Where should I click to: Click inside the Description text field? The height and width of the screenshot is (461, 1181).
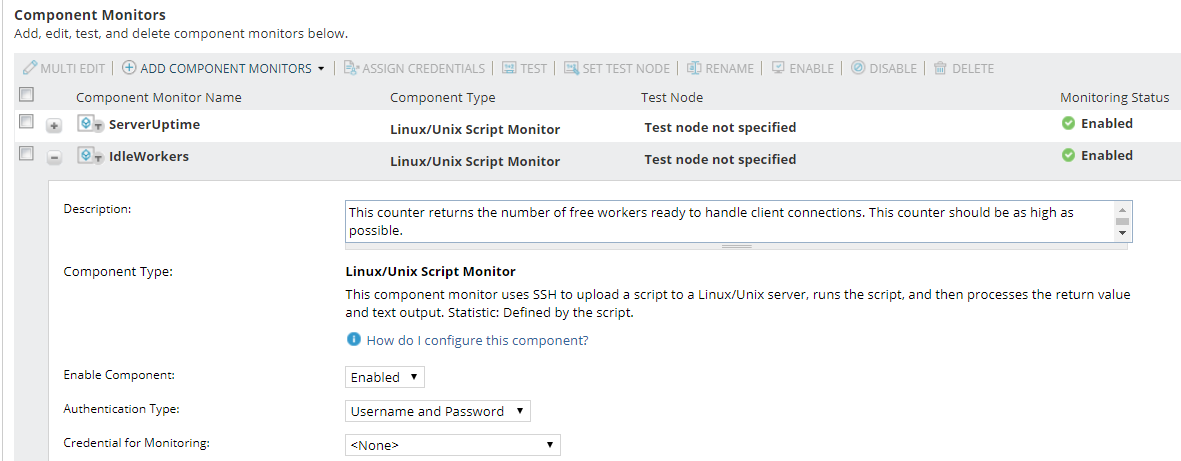[730, 221]
